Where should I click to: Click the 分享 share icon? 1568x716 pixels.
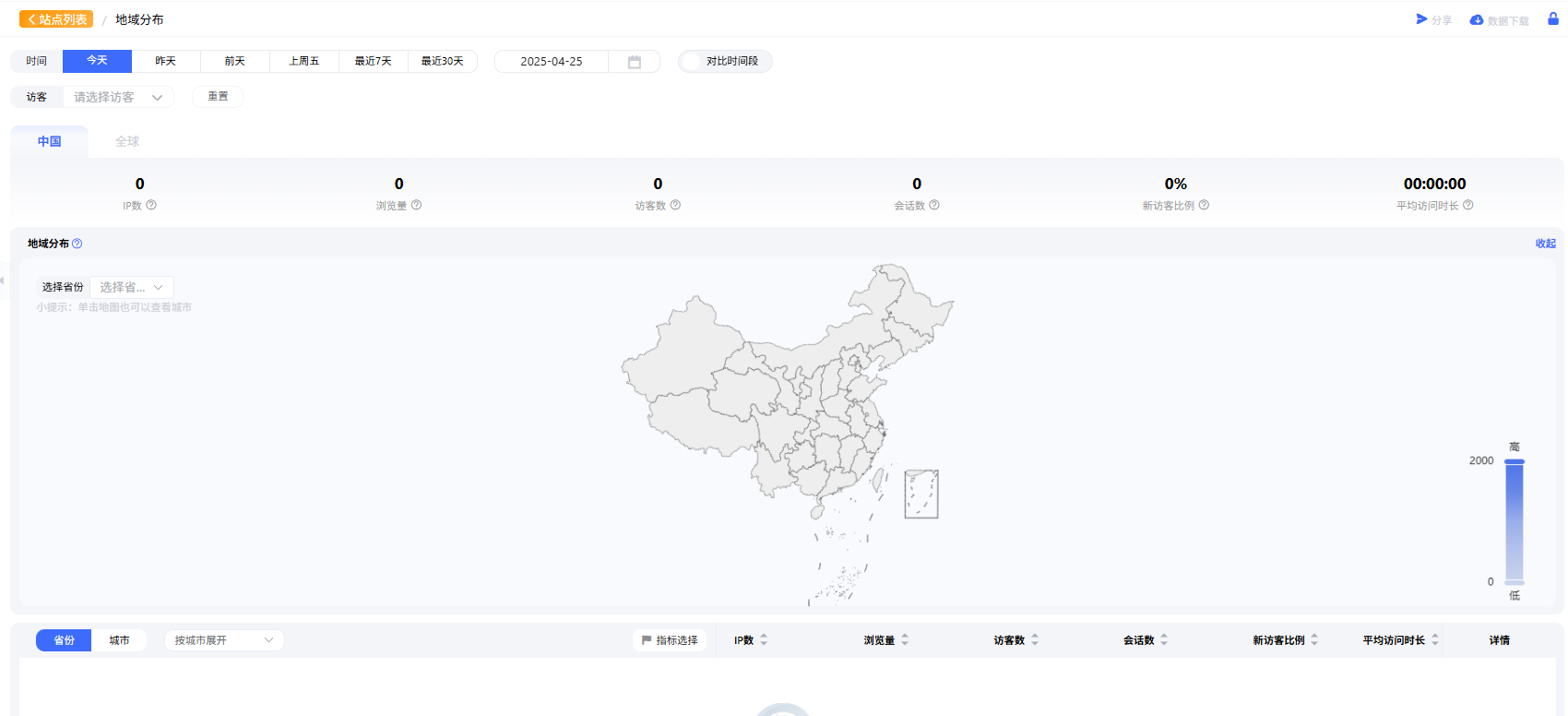[x=1422, y=19]
